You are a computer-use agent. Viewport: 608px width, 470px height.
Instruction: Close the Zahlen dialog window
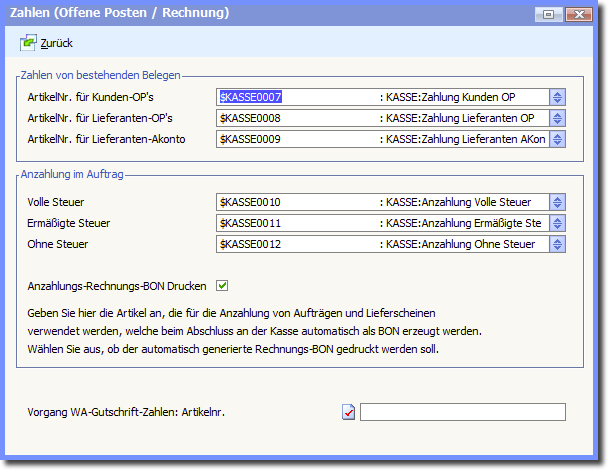coord(579,14)
